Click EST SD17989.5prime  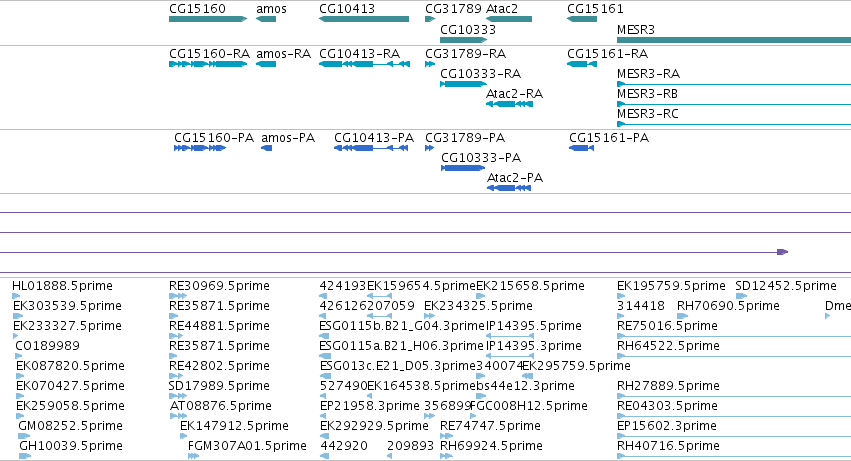pyautogui.click(x=219, y=386)
